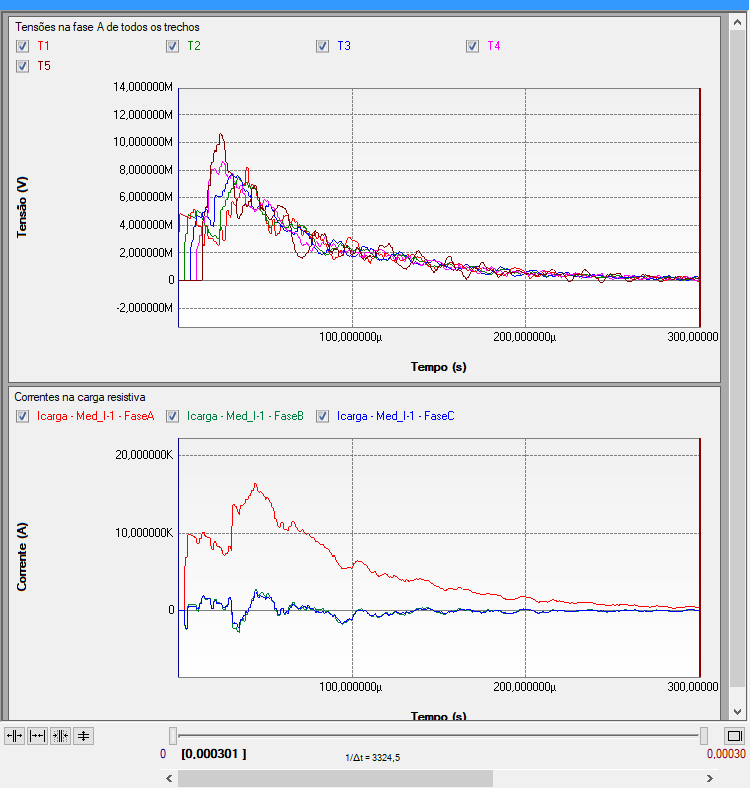Toggle Icarga Med_I-1 FaseB checkbox
The height and width of the screenshot is (788, 750).
point(173,416)
